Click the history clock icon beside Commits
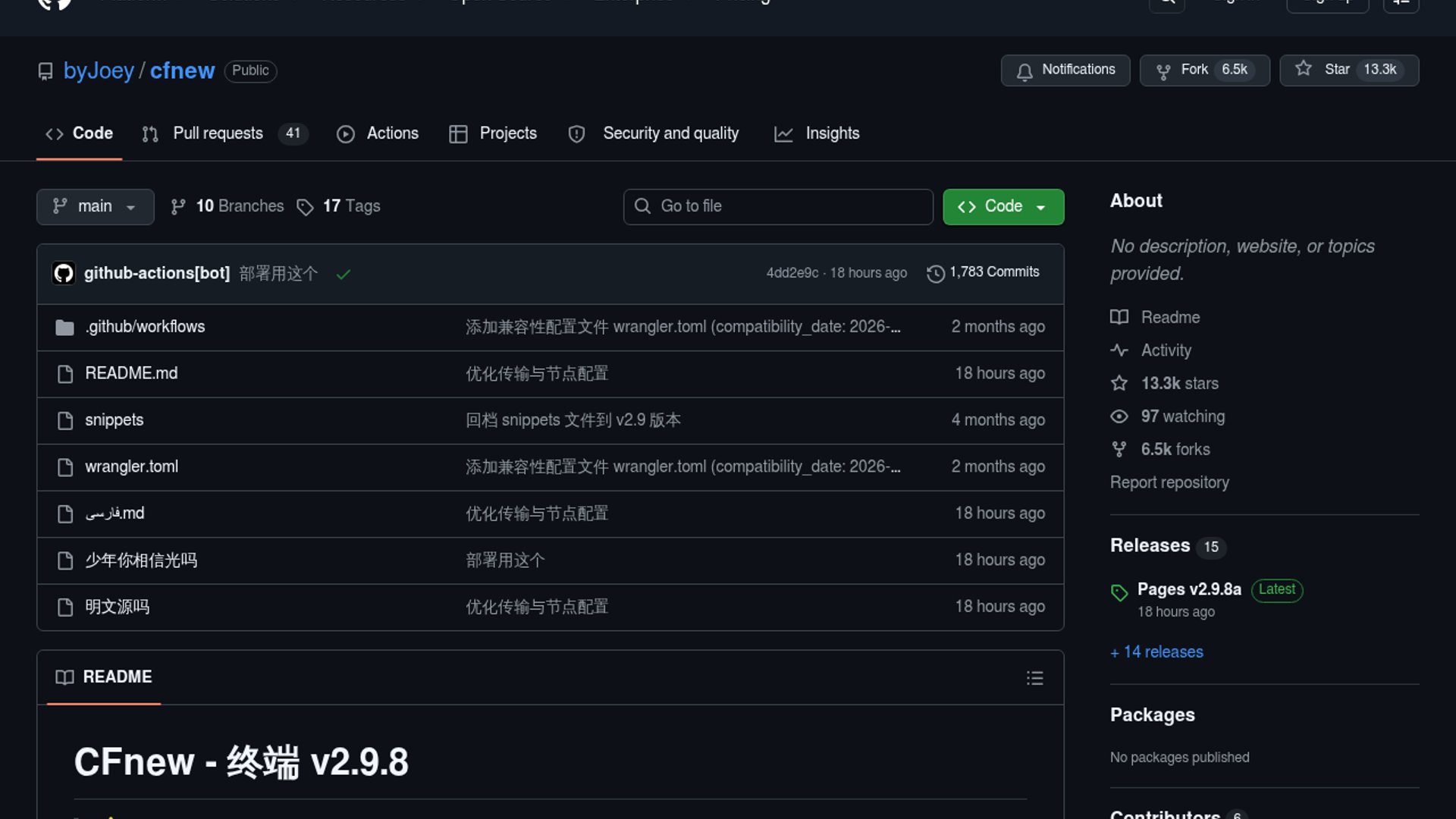 (936, 274)
